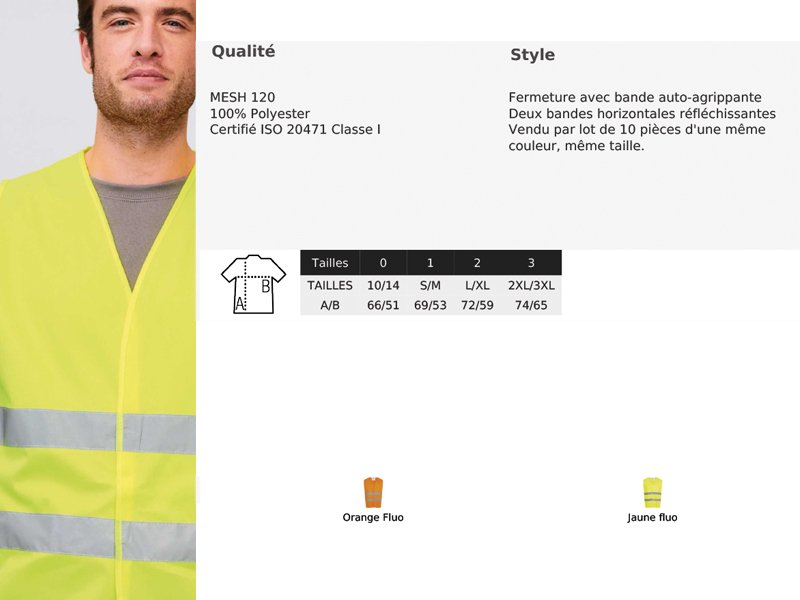Open the yellow vest model photo
The width and height of the screenshot is (800, 600).
click(x=98, y=300)
